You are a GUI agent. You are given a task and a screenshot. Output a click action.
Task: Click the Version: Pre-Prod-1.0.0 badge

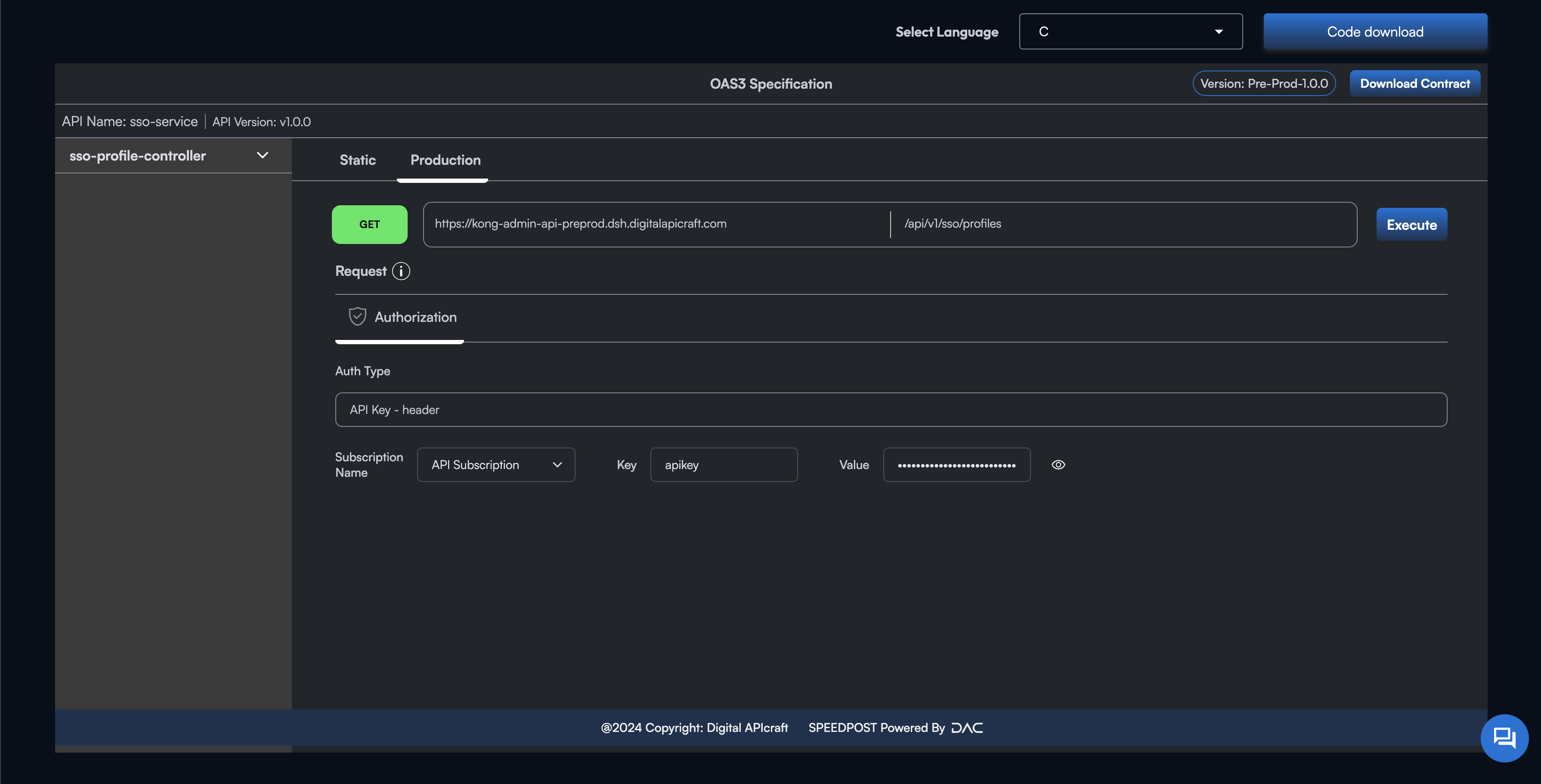(1264, 84)
